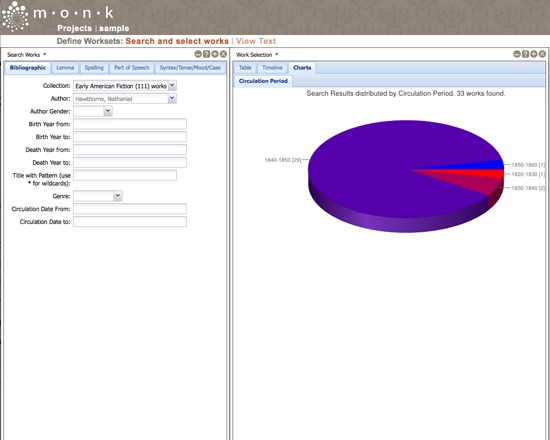Click the 1820-1830 [1] chart label
Image resolution: width=550 pixels, height=440 pixels.
pyautogui.click(x=528, y=174)
